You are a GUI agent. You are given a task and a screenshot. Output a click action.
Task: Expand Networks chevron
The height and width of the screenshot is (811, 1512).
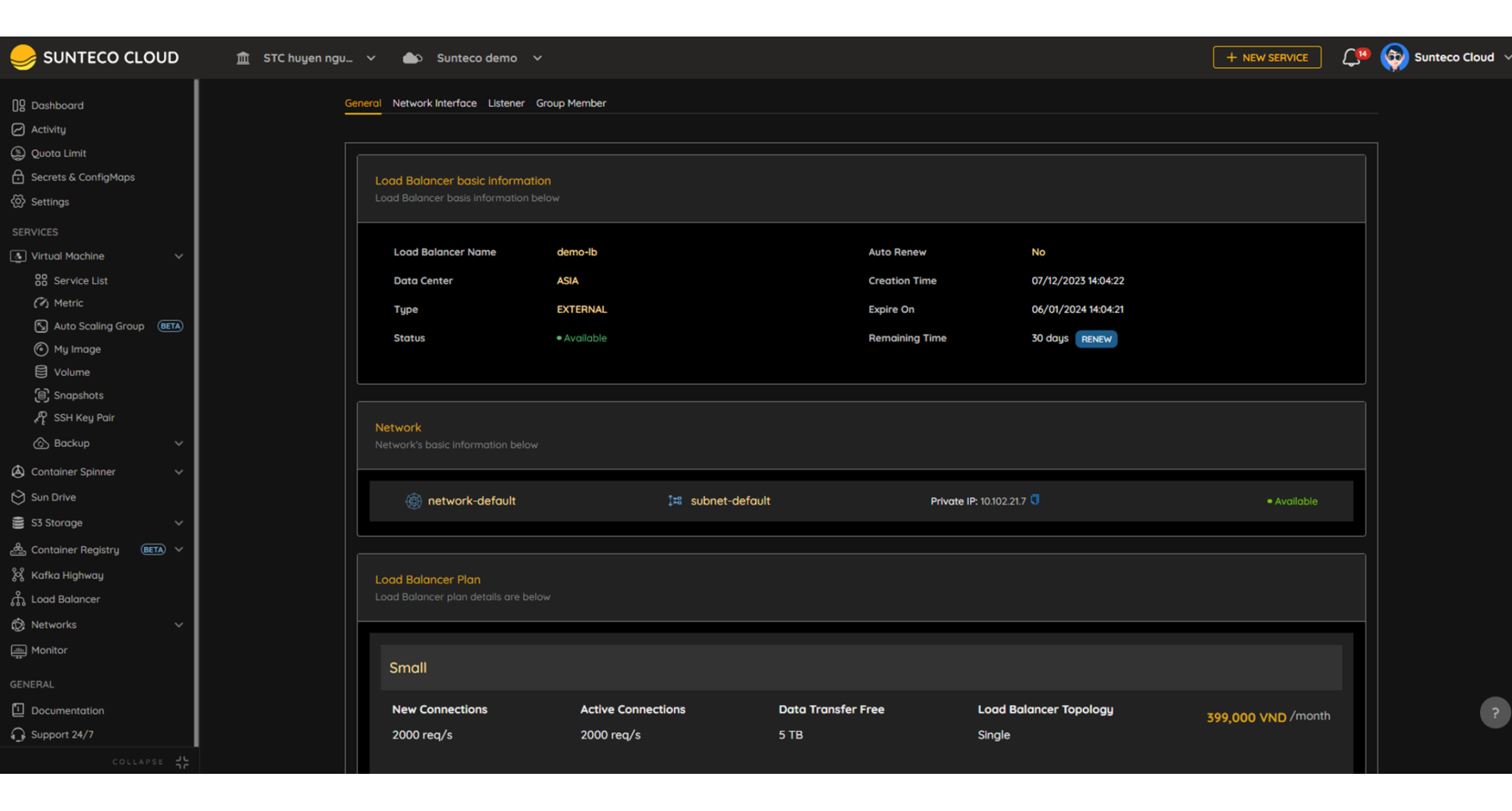coord(179,625)
